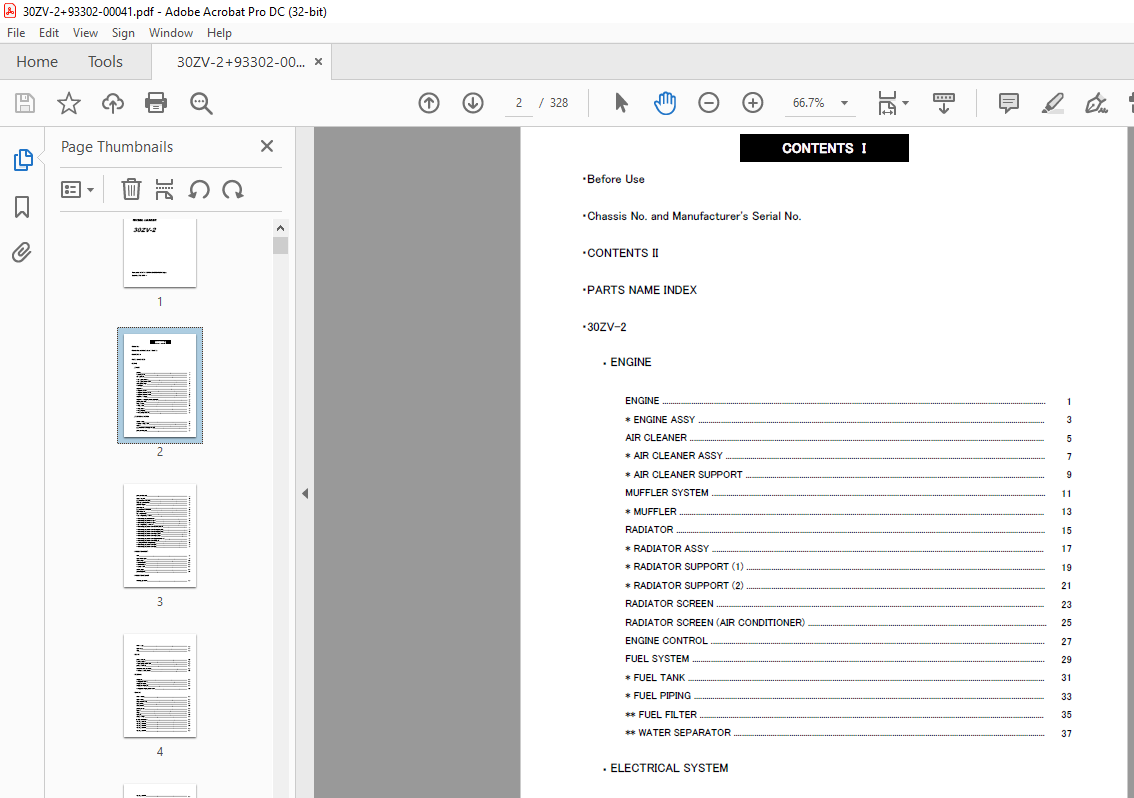Viewport: 1134px width, 798px height.
Task: Zoom out with minus icon
Action: tap(709, 103)
